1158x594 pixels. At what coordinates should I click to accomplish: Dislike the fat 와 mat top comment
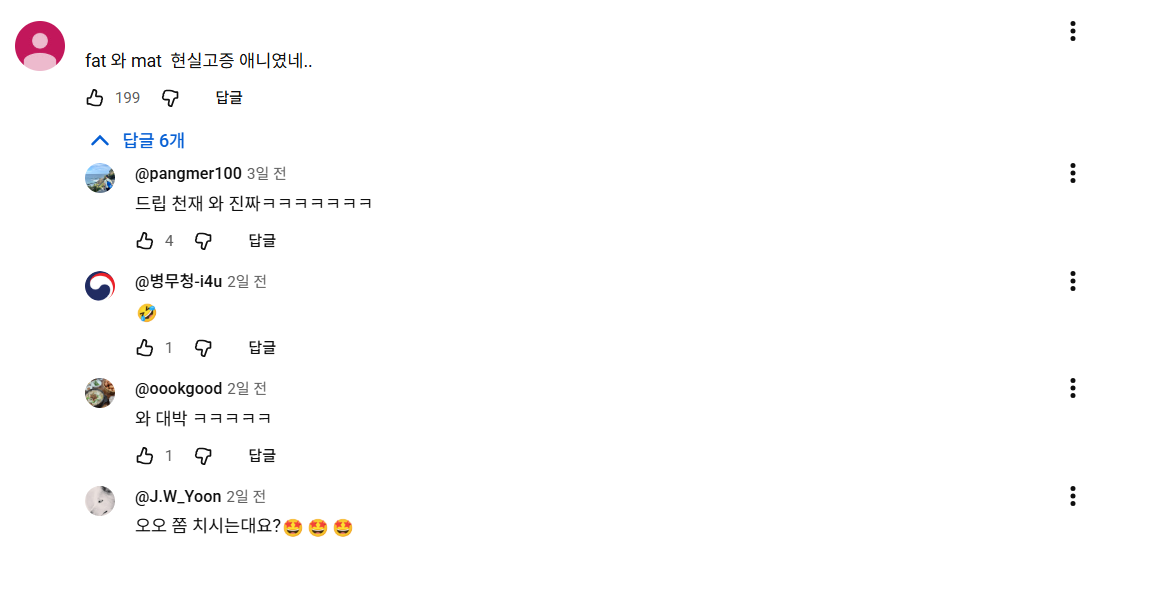[171, 98]
